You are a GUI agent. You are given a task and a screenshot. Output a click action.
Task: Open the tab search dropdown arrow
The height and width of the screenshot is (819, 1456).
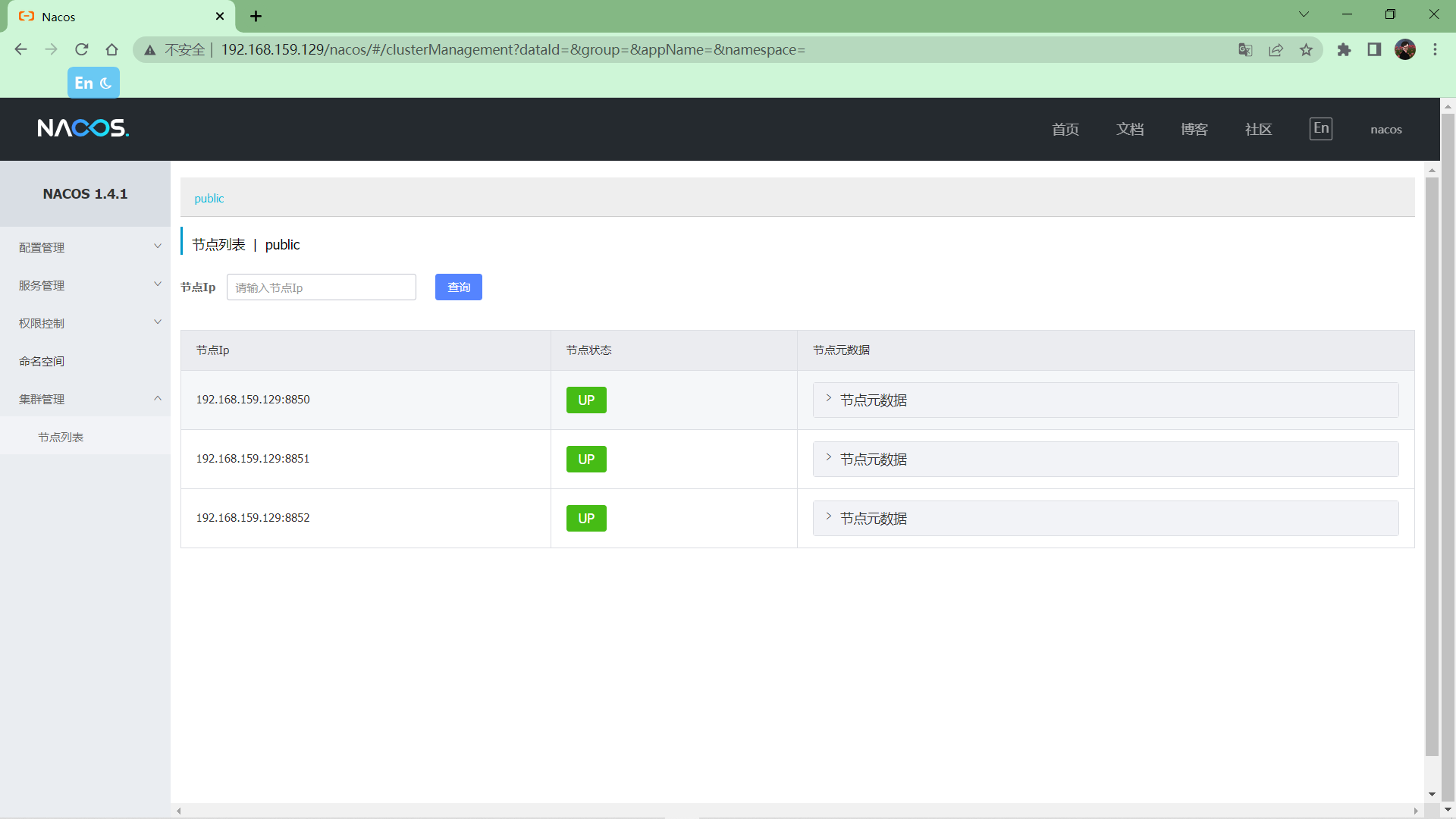[x=1304, y=14]
